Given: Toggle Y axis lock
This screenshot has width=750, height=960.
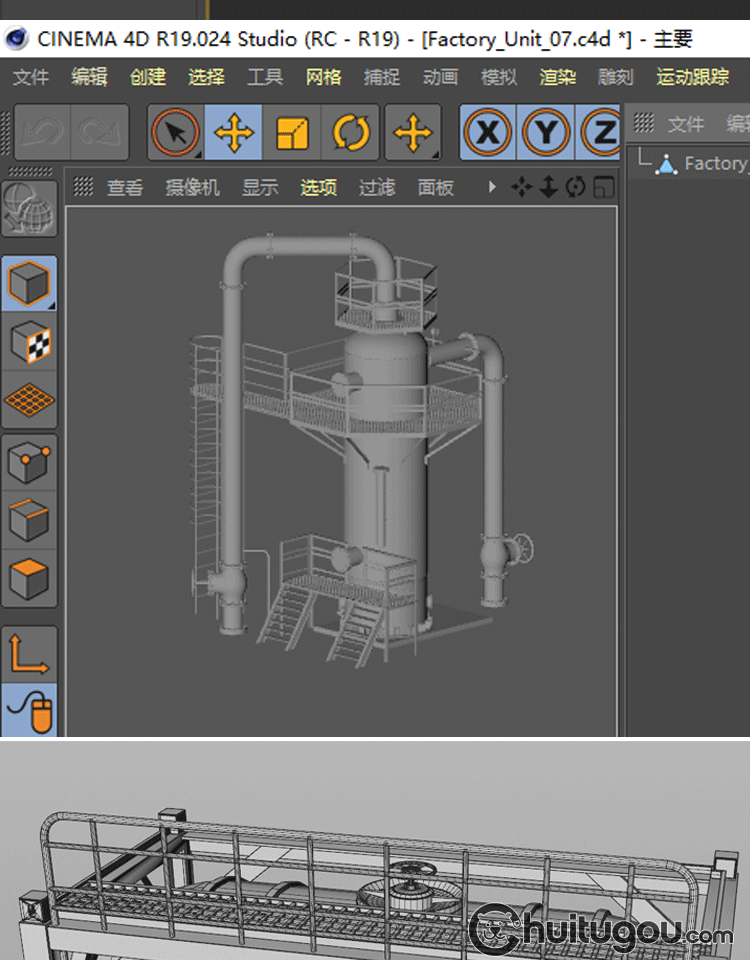Looking at the screenshot, I should click(546, 133).
